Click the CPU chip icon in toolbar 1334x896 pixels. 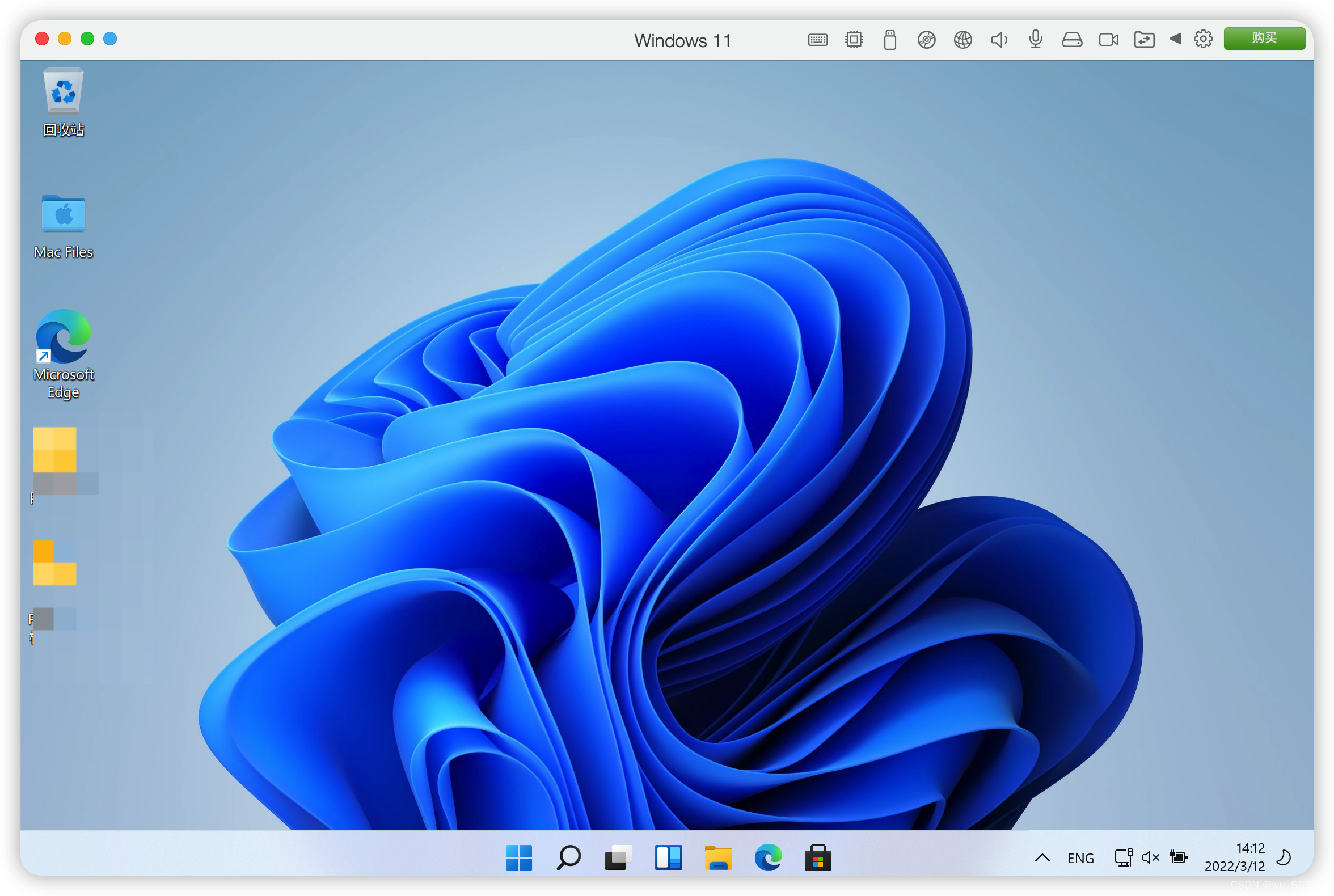tap(854, 40)
